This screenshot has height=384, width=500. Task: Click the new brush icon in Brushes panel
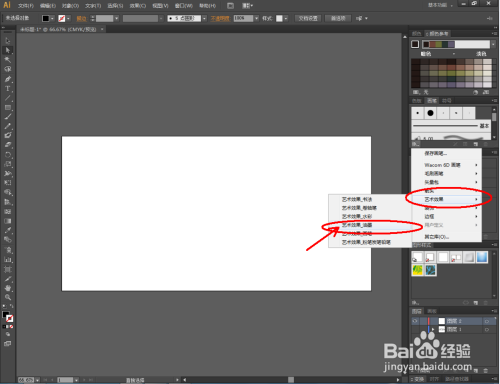tap(476, 144)
